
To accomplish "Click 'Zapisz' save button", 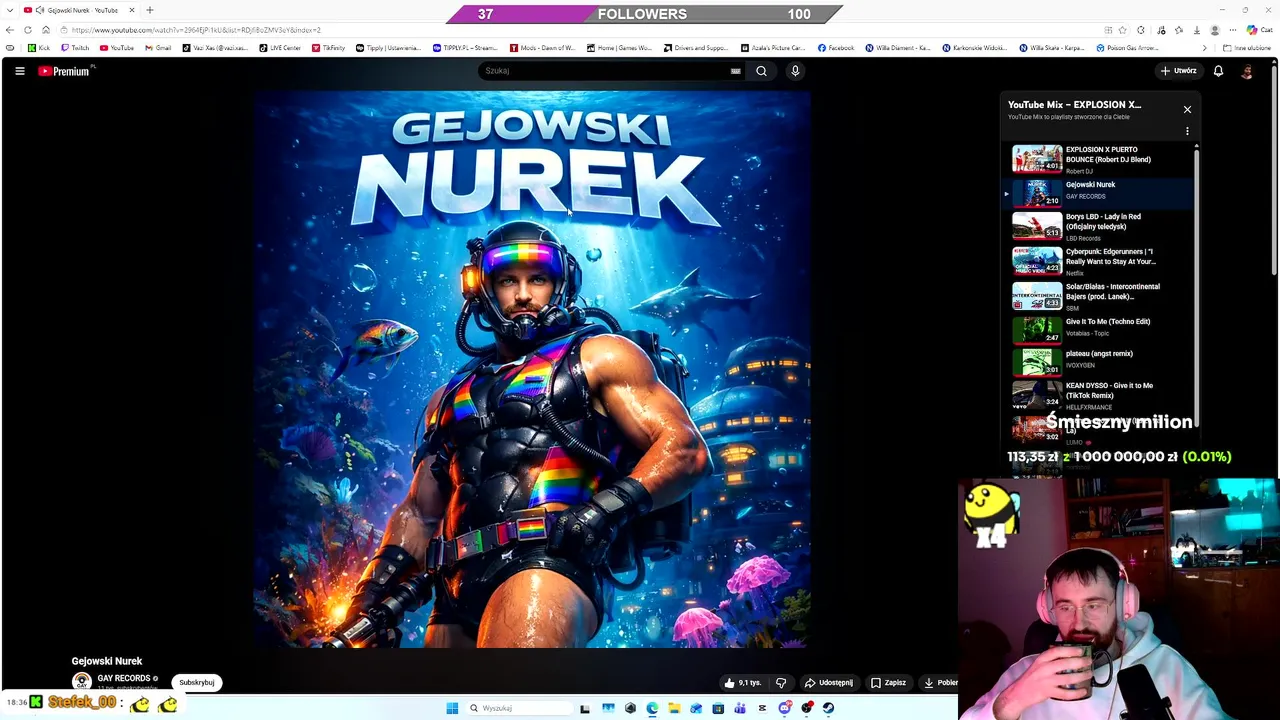I will tap(888, 682).
